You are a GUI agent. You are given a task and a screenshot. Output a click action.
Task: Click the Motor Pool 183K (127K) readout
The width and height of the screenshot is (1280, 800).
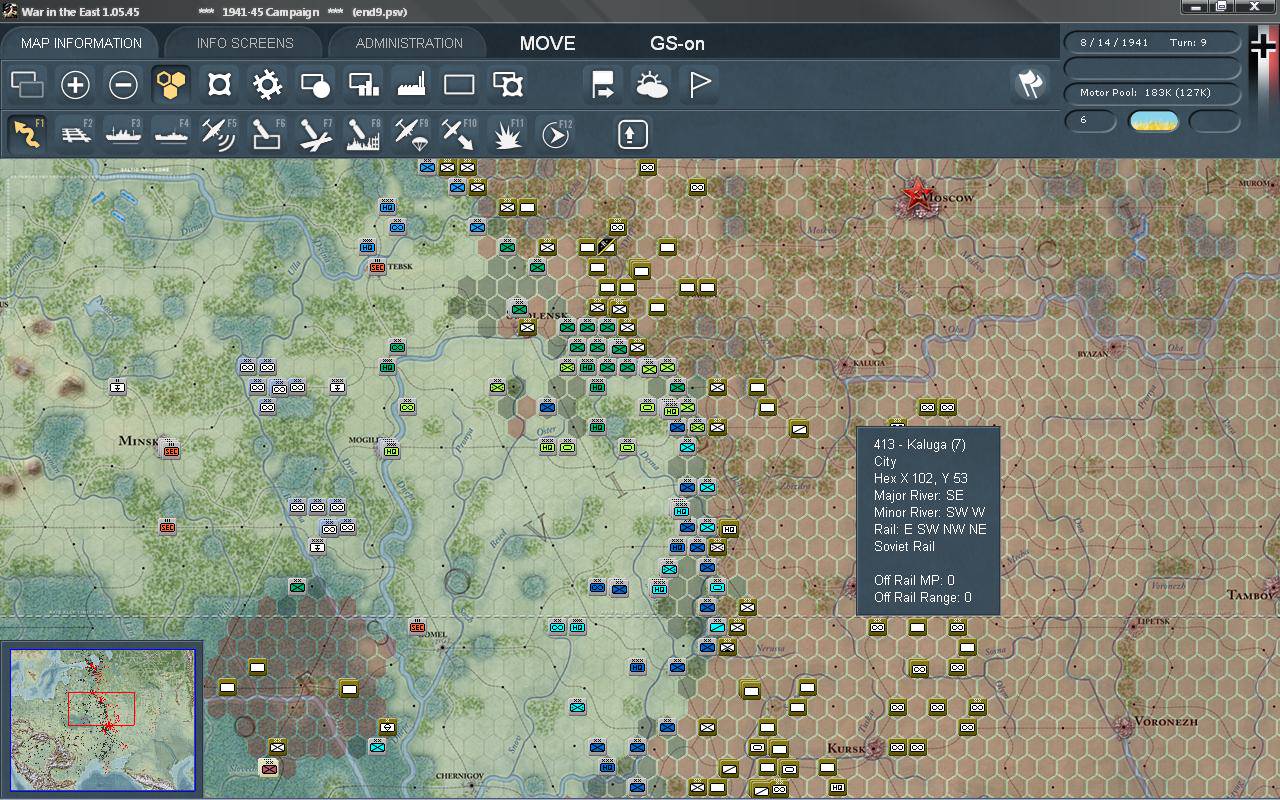coord(1152,93)
